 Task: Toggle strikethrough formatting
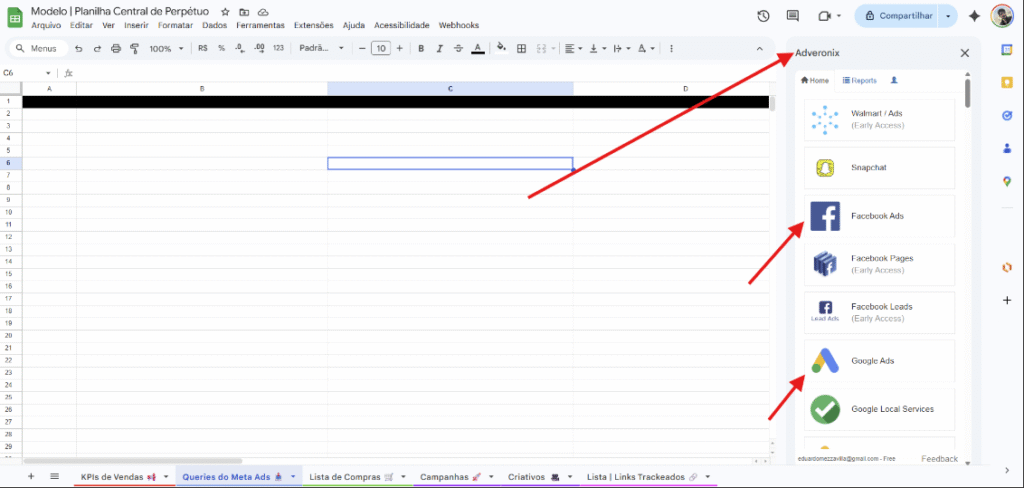tap(458, 48)
